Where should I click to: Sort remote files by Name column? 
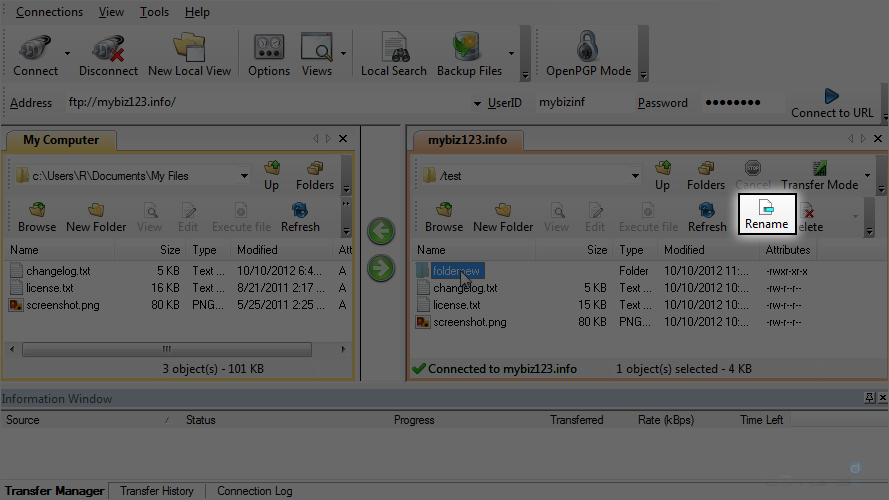tap(431, 250)
